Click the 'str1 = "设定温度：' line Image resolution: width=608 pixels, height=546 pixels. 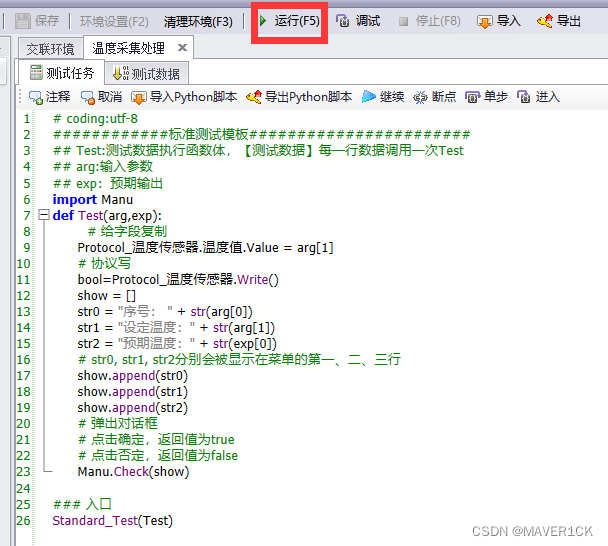pos(176,328)
